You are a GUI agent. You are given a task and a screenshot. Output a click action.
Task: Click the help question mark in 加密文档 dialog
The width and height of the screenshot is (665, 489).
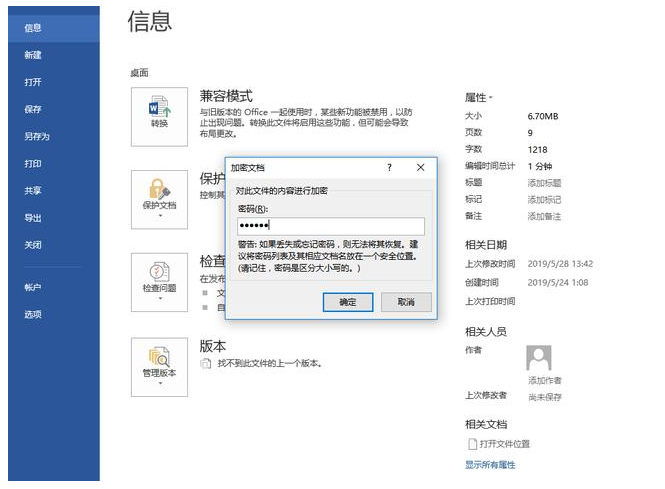click(x=389, y=168)
